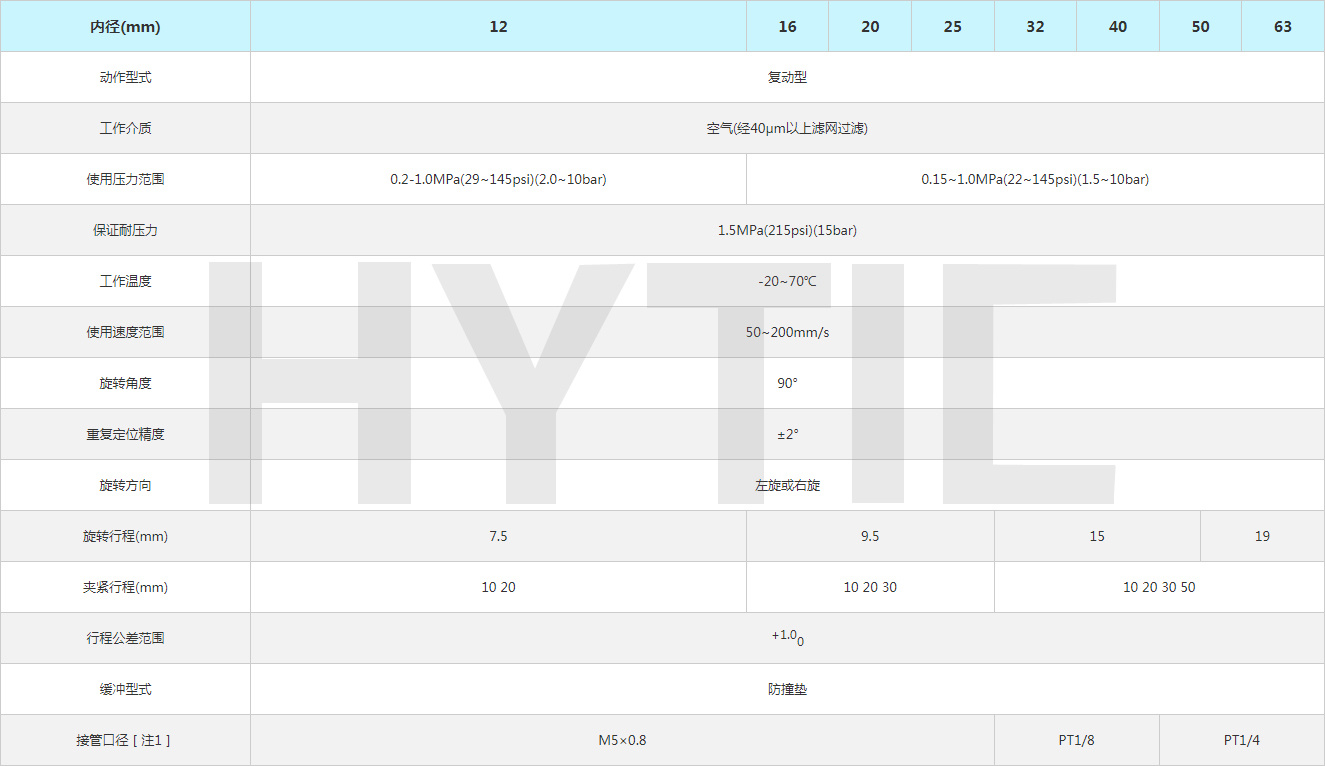Click the 使用速度范围 row label
Image resolution: width=1325 pixels, height=766 pixels.
pos(125,332)
